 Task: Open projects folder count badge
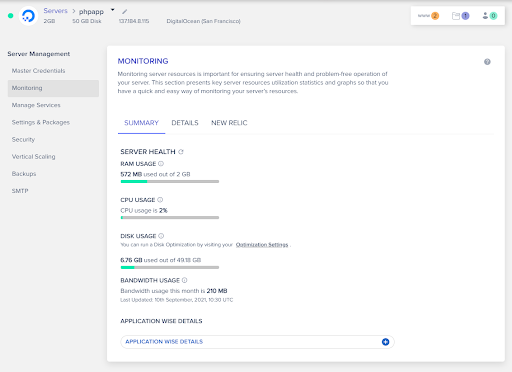coord(460,16)
